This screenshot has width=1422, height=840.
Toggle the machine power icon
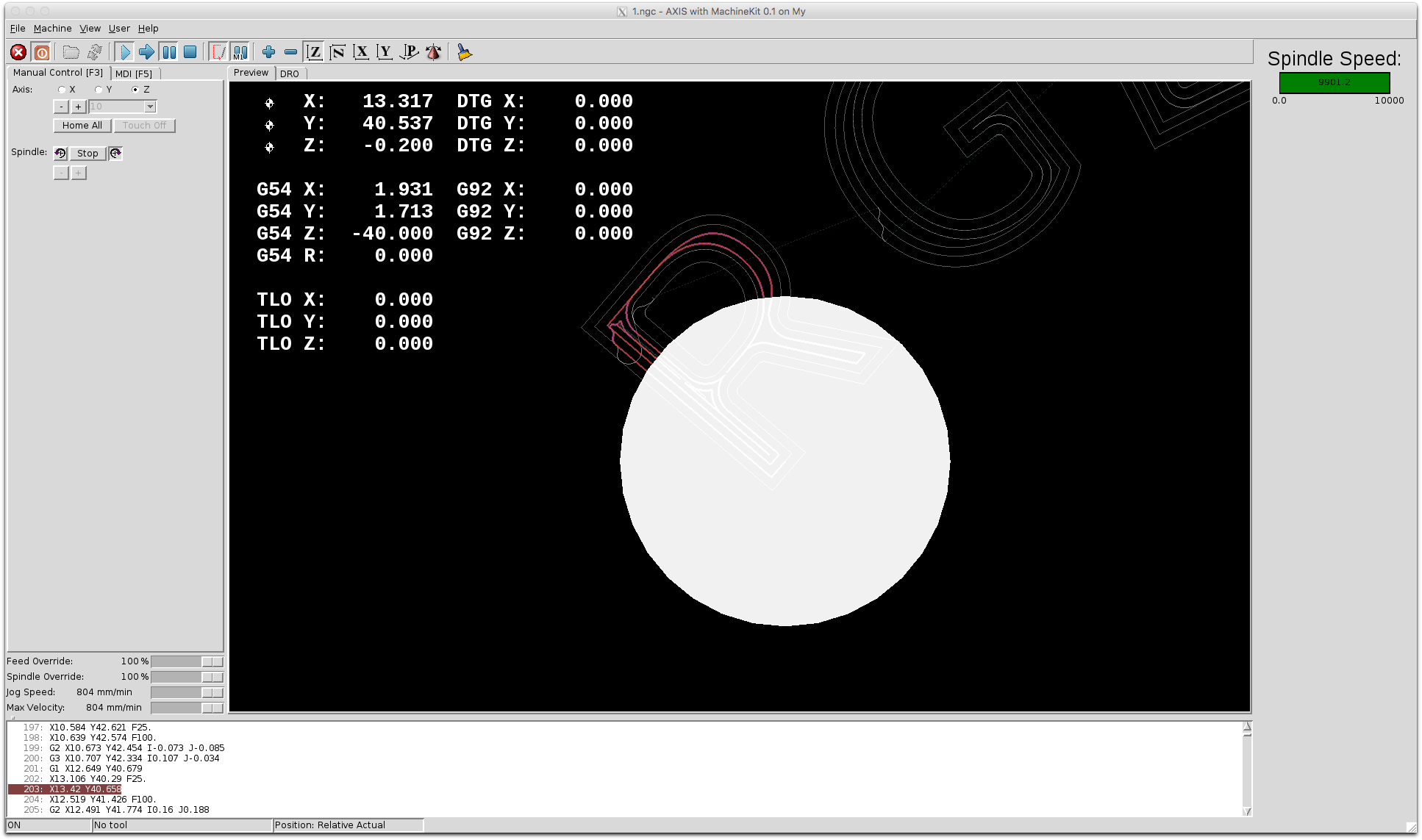[x=42, y=52]
